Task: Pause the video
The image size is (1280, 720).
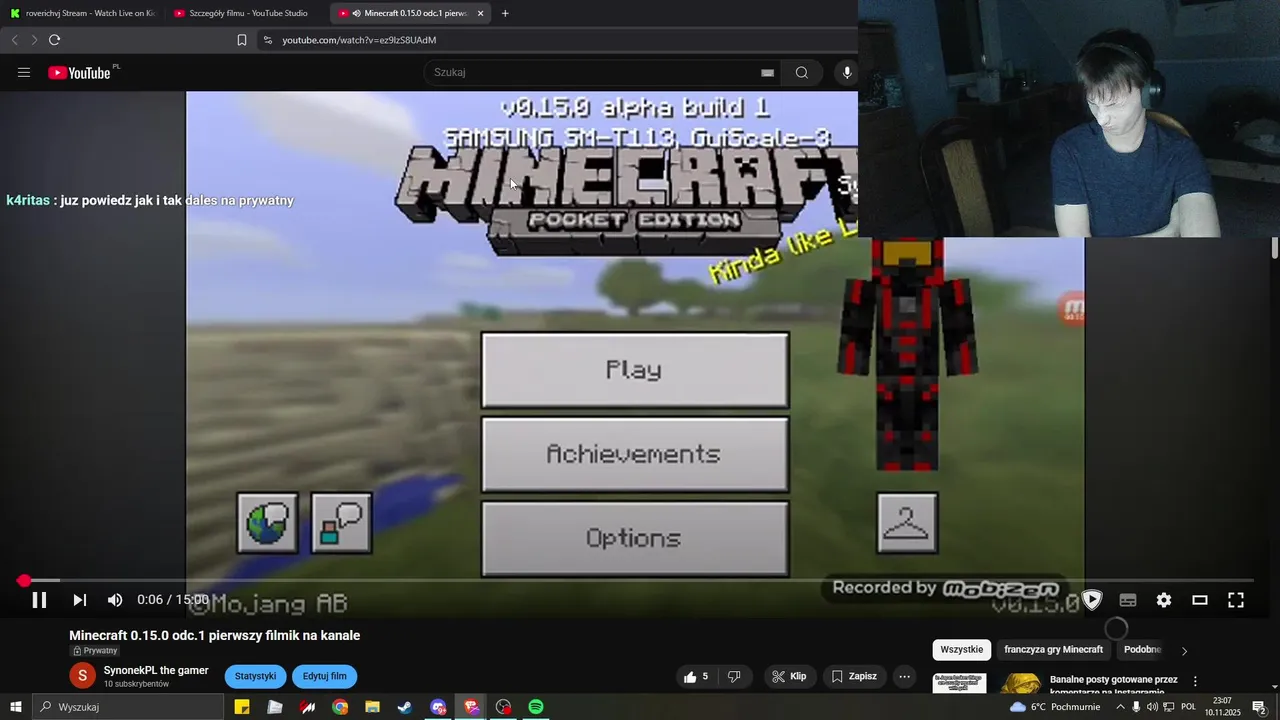Action: pyautogui.click(x=39, y=600)
